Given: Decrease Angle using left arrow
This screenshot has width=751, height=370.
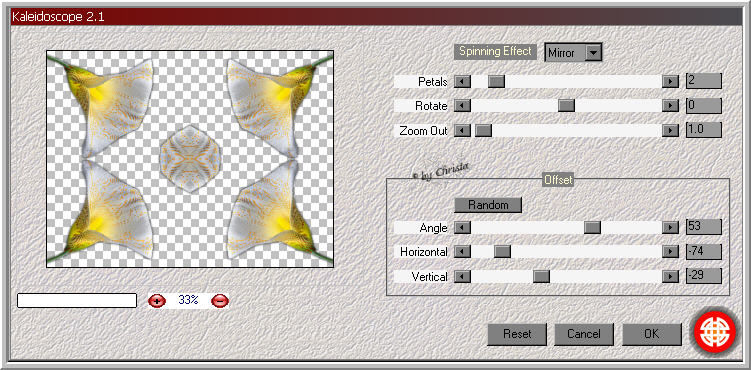Looking at the screenshot, I should [462, 227].
